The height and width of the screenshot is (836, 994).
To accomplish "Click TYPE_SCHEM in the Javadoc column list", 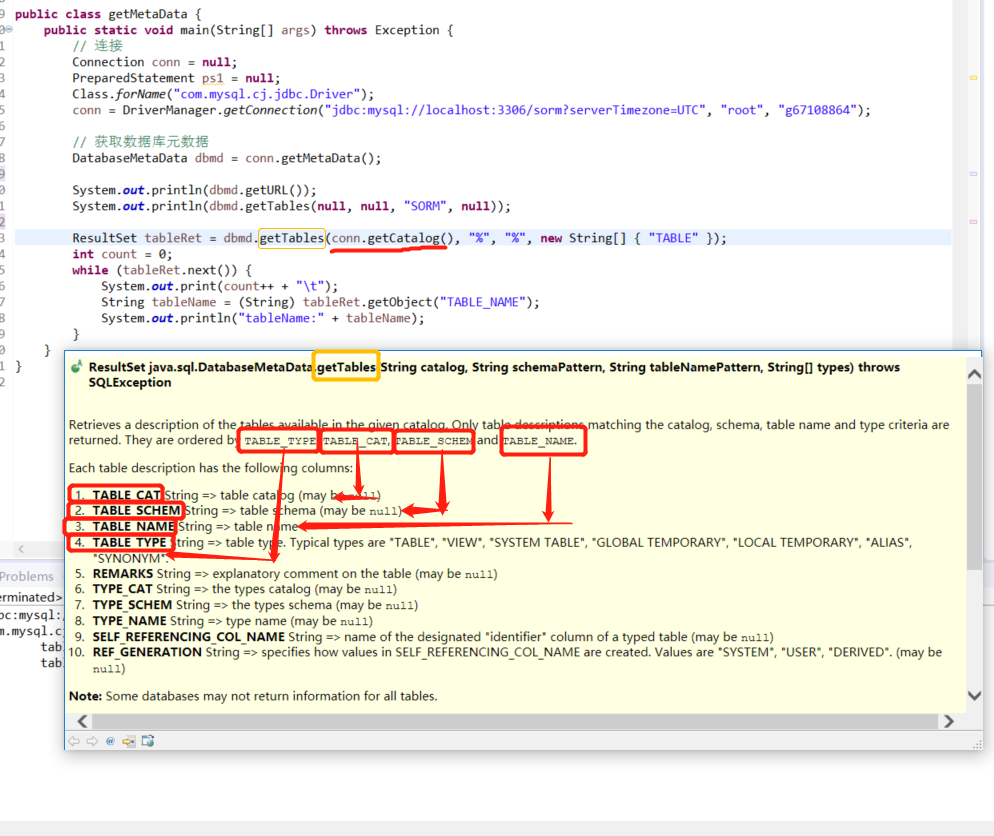I will [132, 605].
